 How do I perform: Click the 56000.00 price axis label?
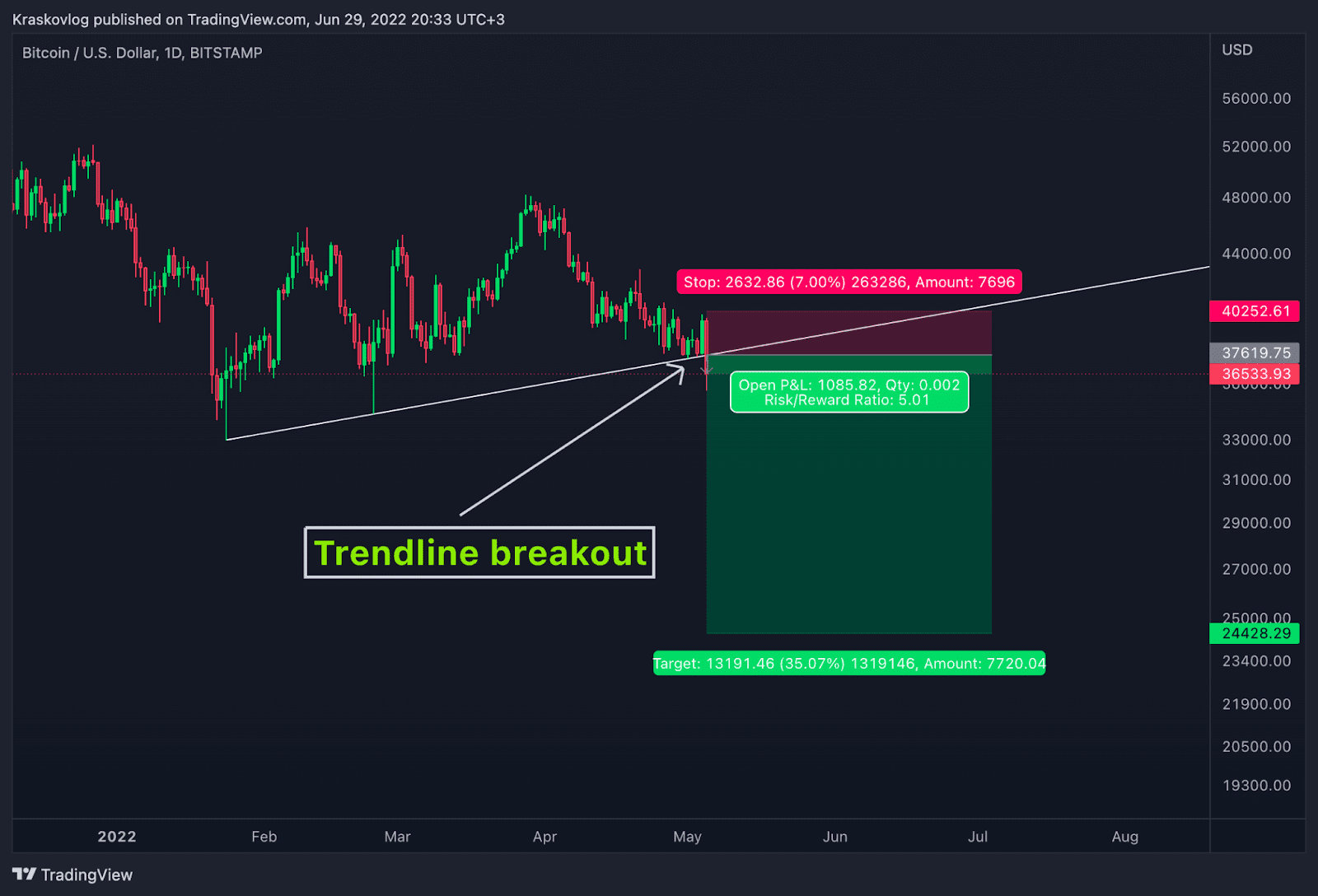point(1256,98)
